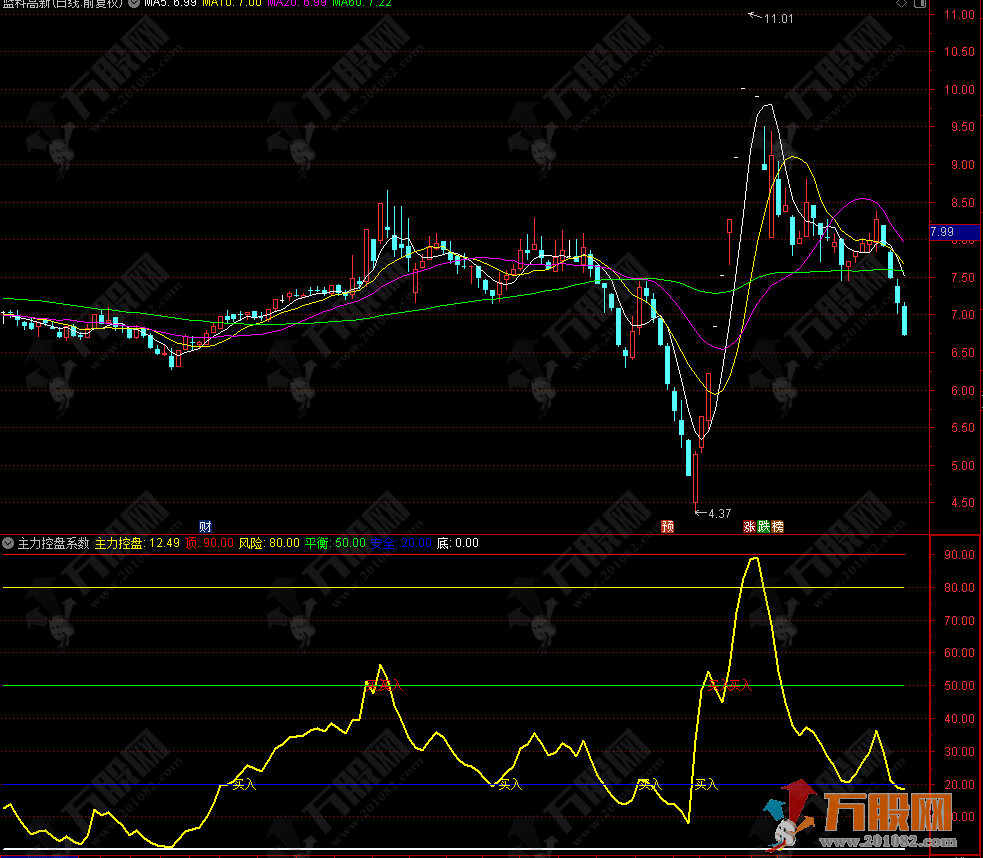Image resolution: width=983 pixels, height=858 pixels.
Task: Click the 90.00 indicator axis label
Action: (x=959, y=555)
